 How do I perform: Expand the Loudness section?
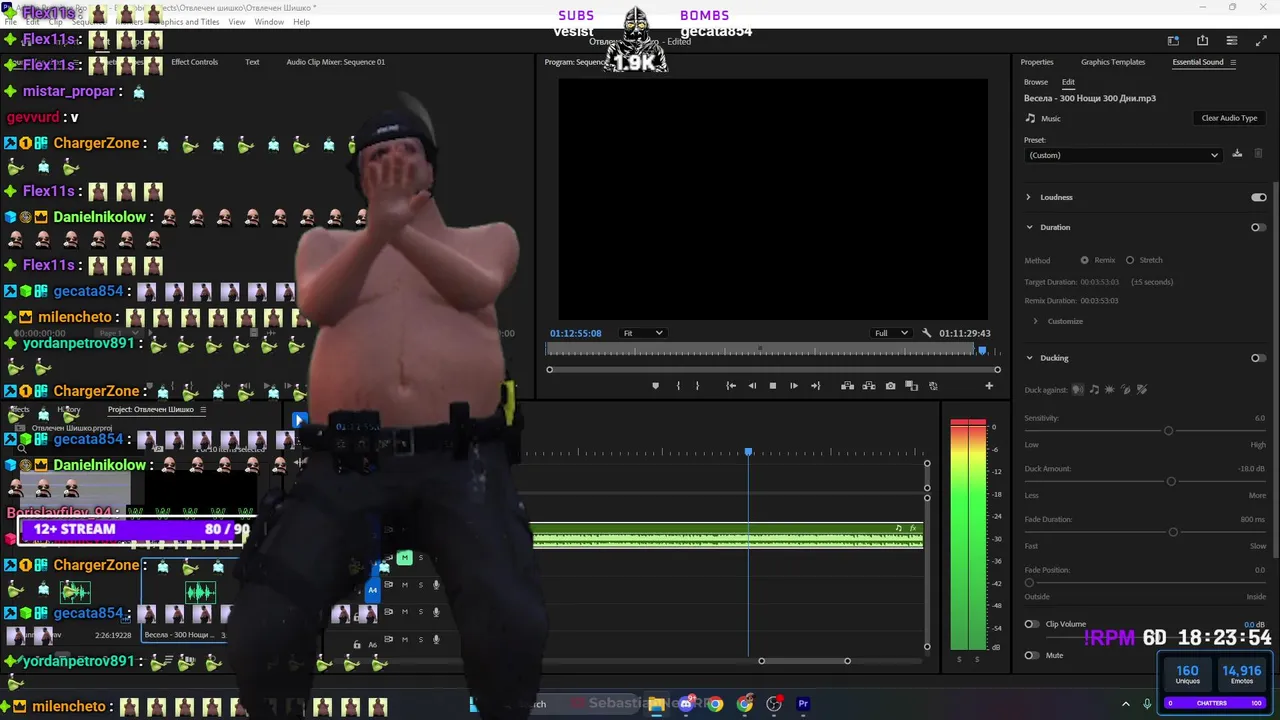pyautogui.click(x=1028, y=197)
